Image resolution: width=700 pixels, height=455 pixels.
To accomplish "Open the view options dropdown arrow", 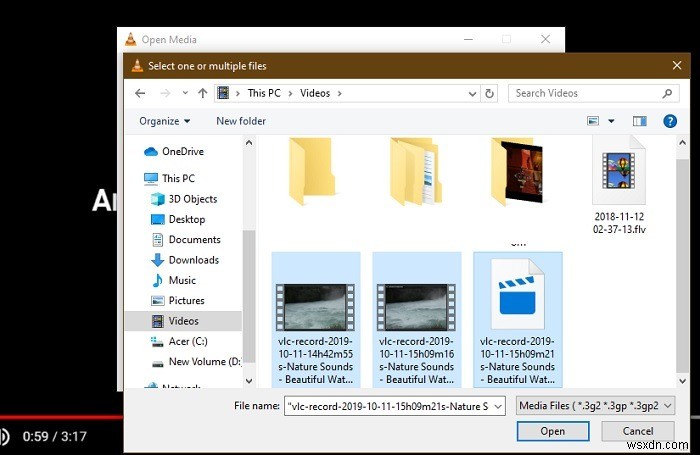I will pos(611,121).
